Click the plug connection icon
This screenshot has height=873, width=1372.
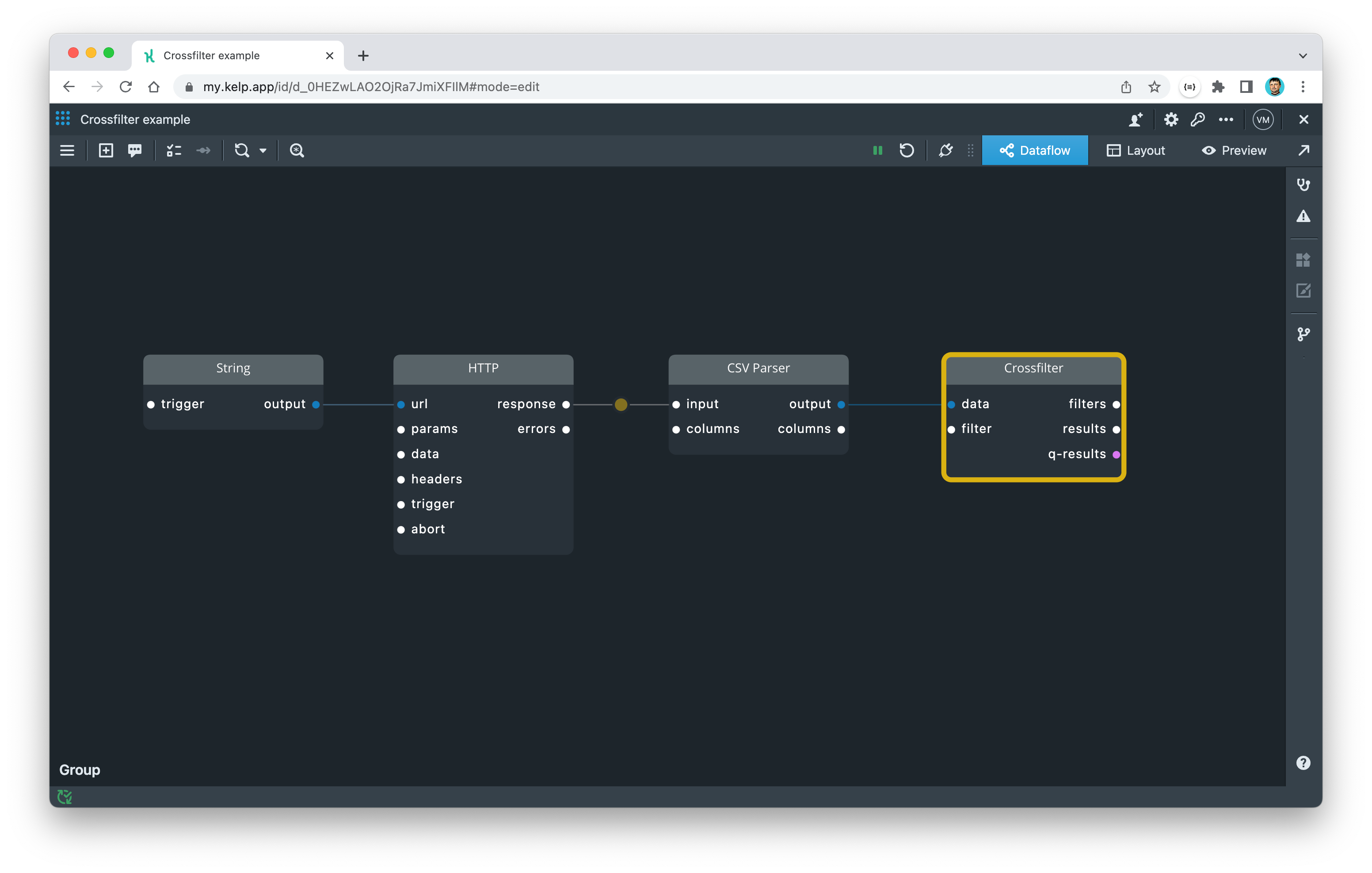click(x=945, y=150)
